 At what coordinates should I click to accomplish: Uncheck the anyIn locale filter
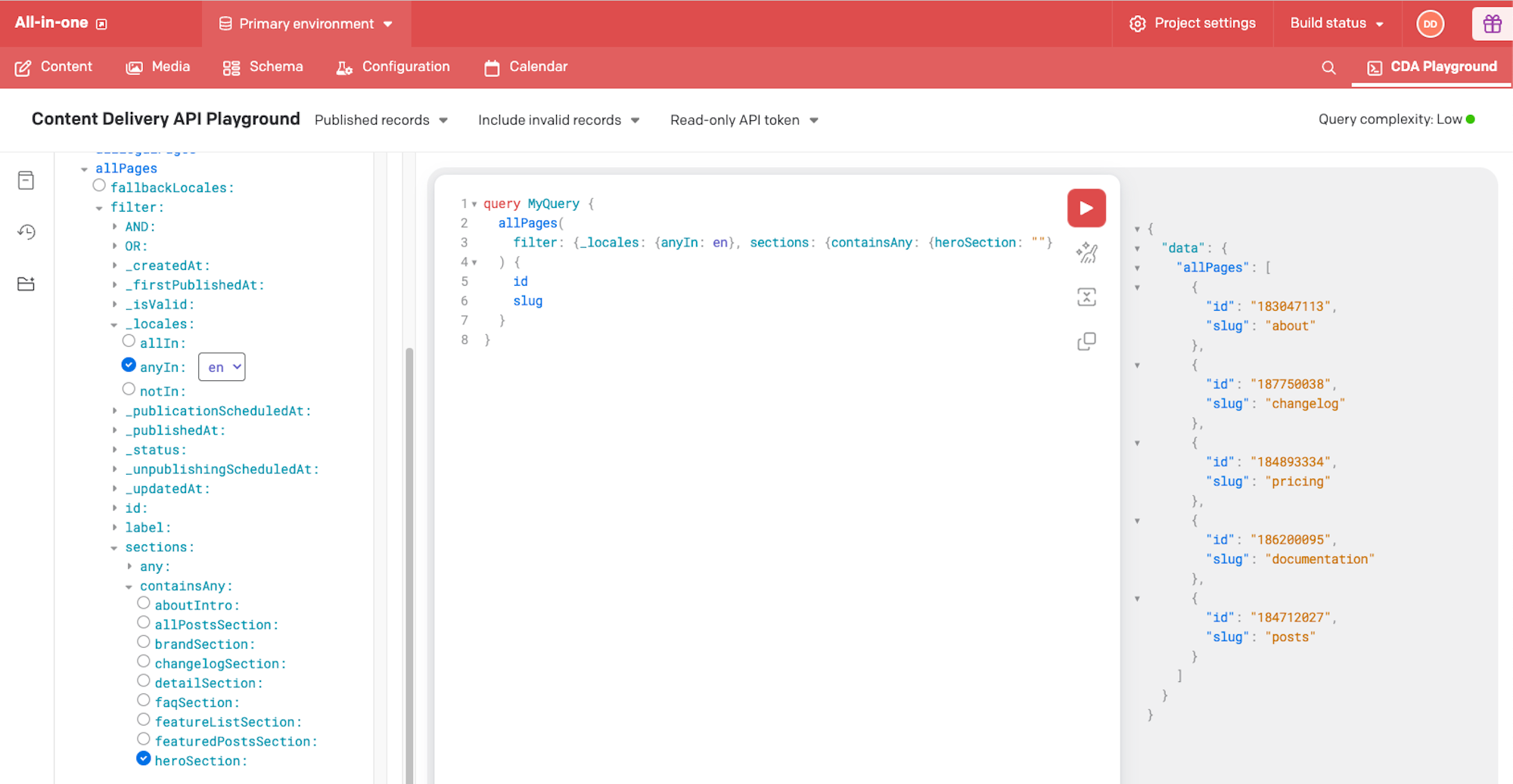129,365
